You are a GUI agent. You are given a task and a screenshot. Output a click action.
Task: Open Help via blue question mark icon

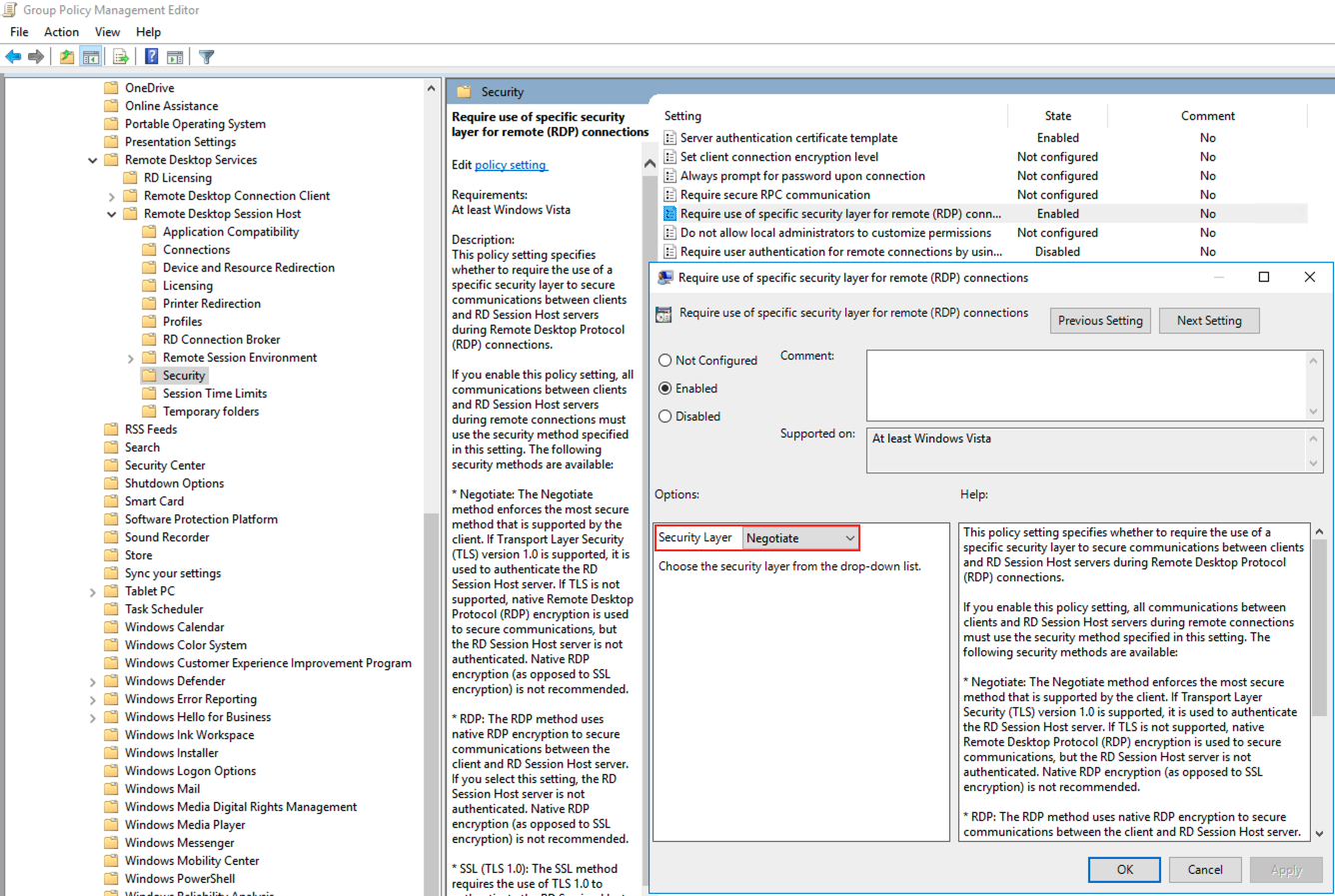(151, 57)
